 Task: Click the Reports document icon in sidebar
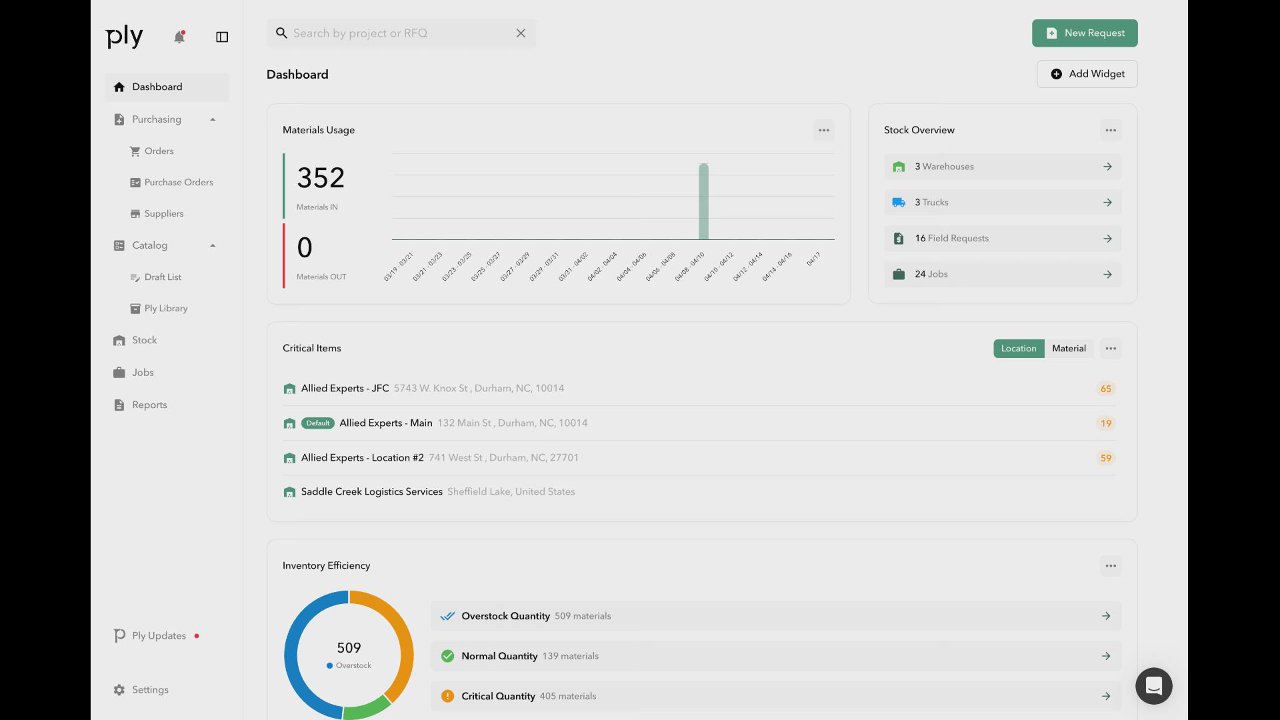point(119,405)
